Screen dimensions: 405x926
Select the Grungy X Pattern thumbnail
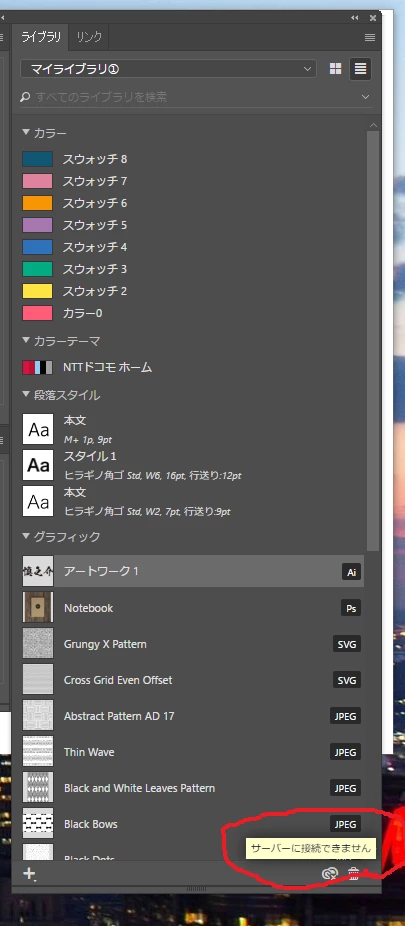(38, 644)
